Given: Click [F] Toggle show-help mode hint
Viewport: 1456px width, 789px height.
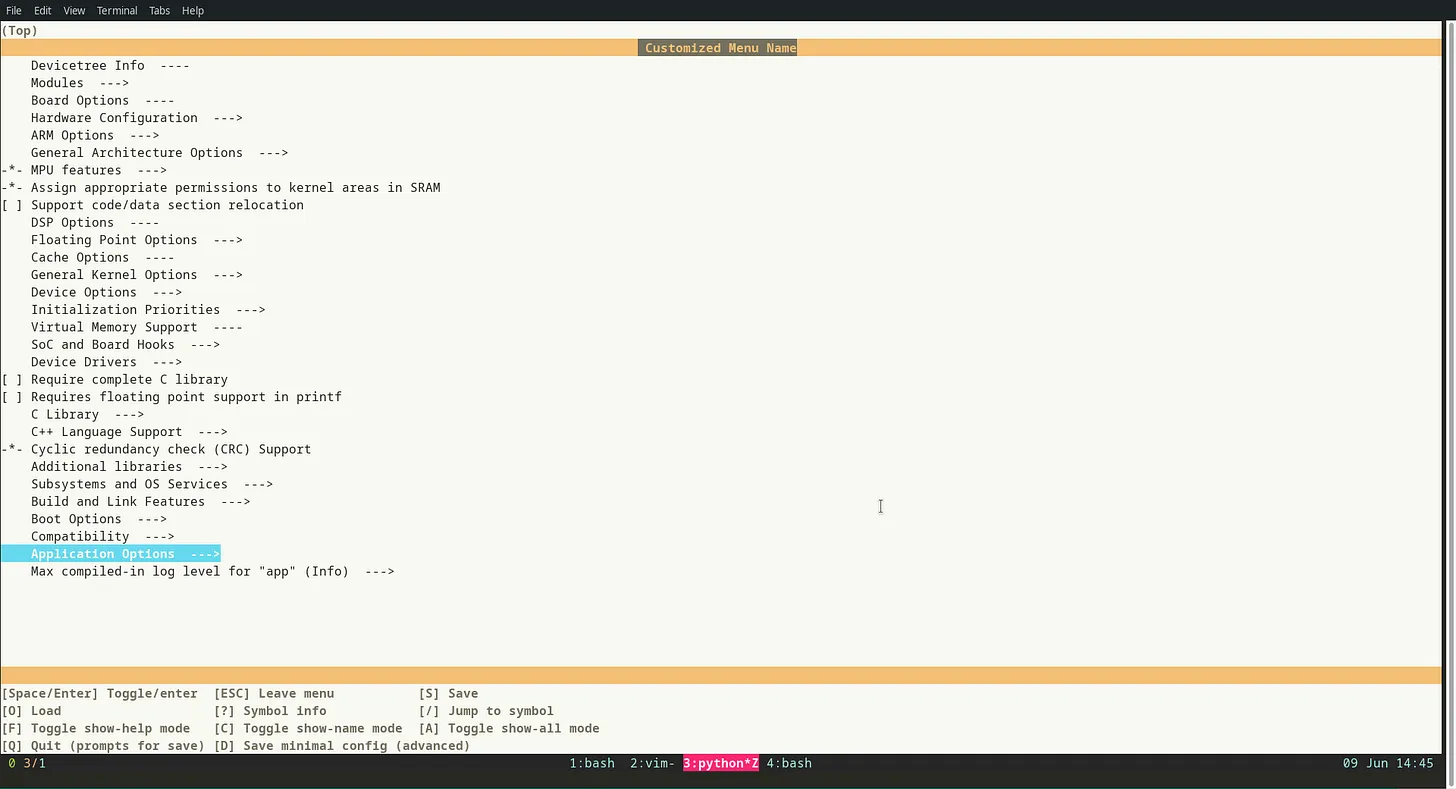Looking at the screenshot, I should [96, 728].
